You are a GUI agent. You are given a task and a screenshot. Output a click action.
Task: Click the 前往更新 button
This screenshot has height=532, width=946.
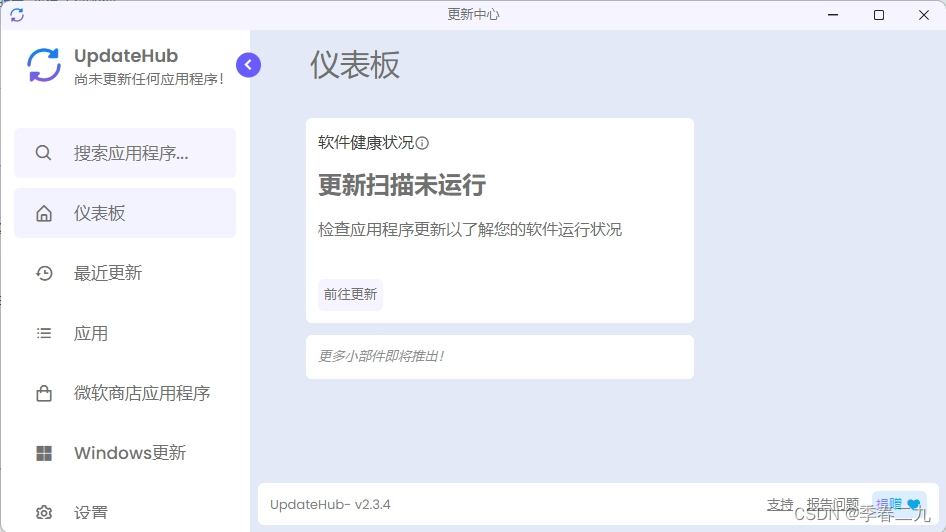350,294
